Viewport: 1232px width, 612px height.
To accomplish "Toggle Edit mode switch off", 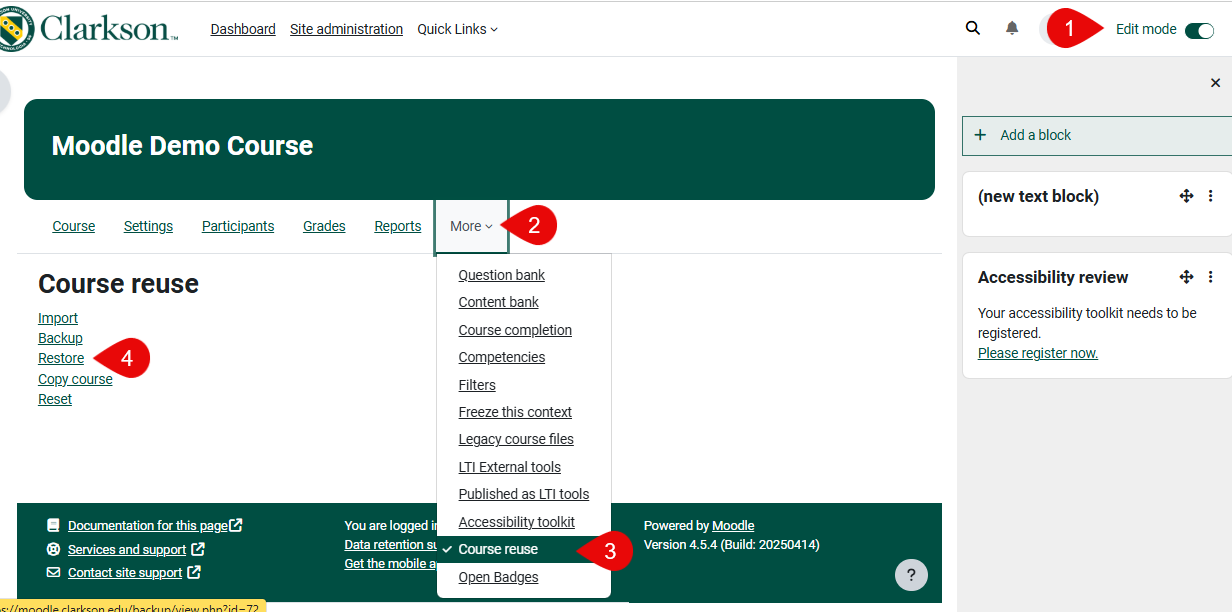I will click(x=1199, y=30).
